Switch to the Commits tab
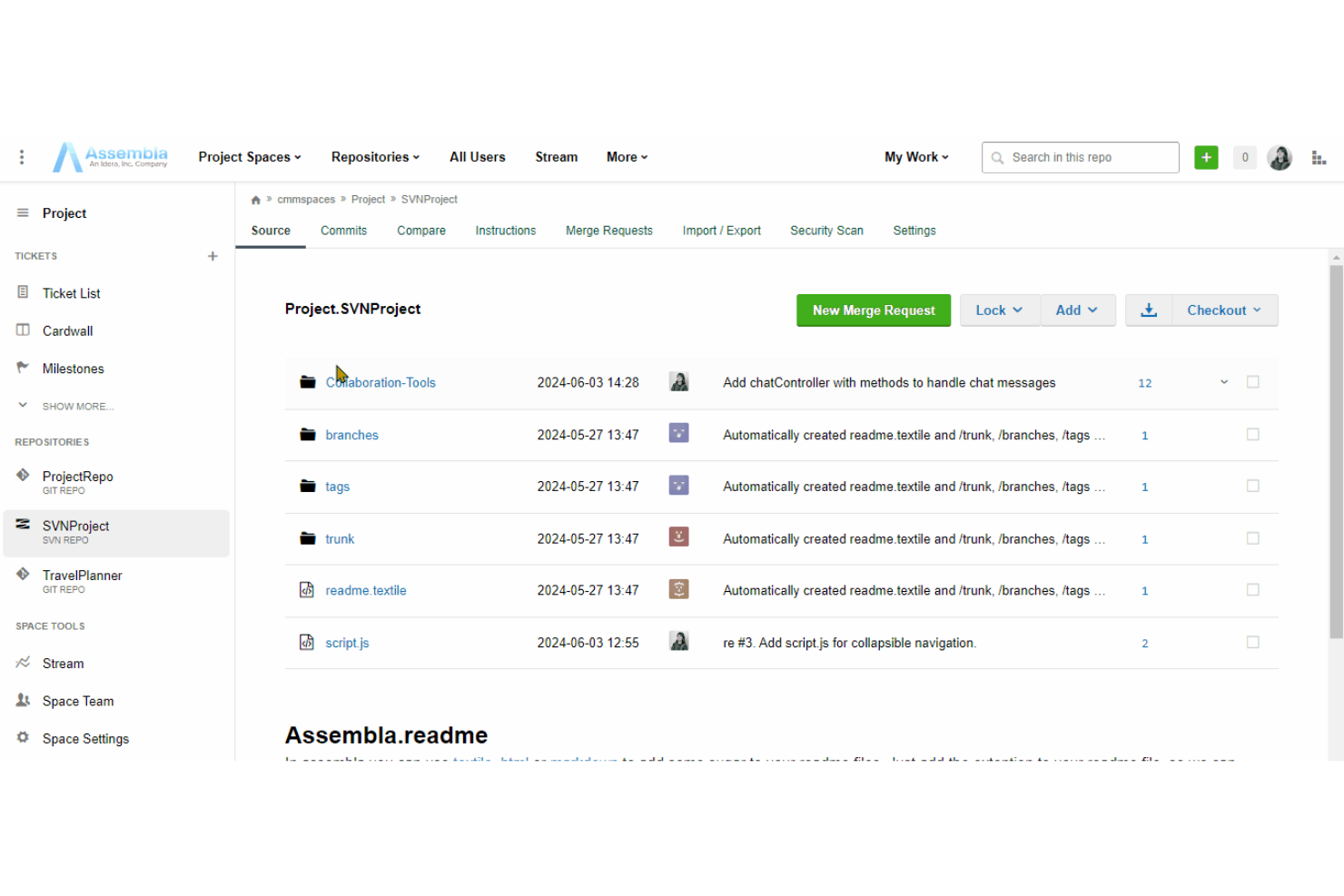 pos(343,230)
